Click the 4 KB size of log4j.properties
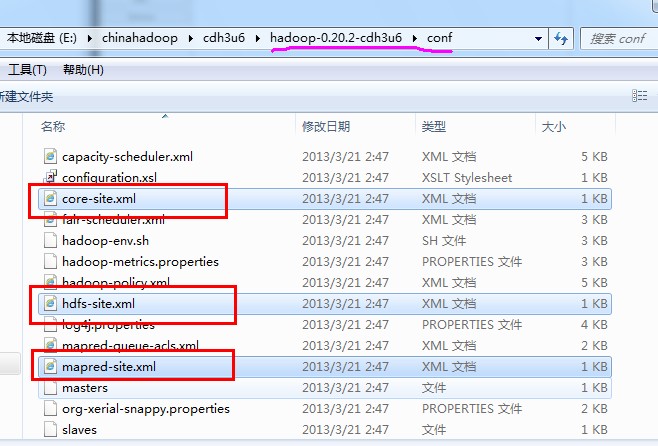The height and width of the screenshot is (446, 658). tap(594, 324)
